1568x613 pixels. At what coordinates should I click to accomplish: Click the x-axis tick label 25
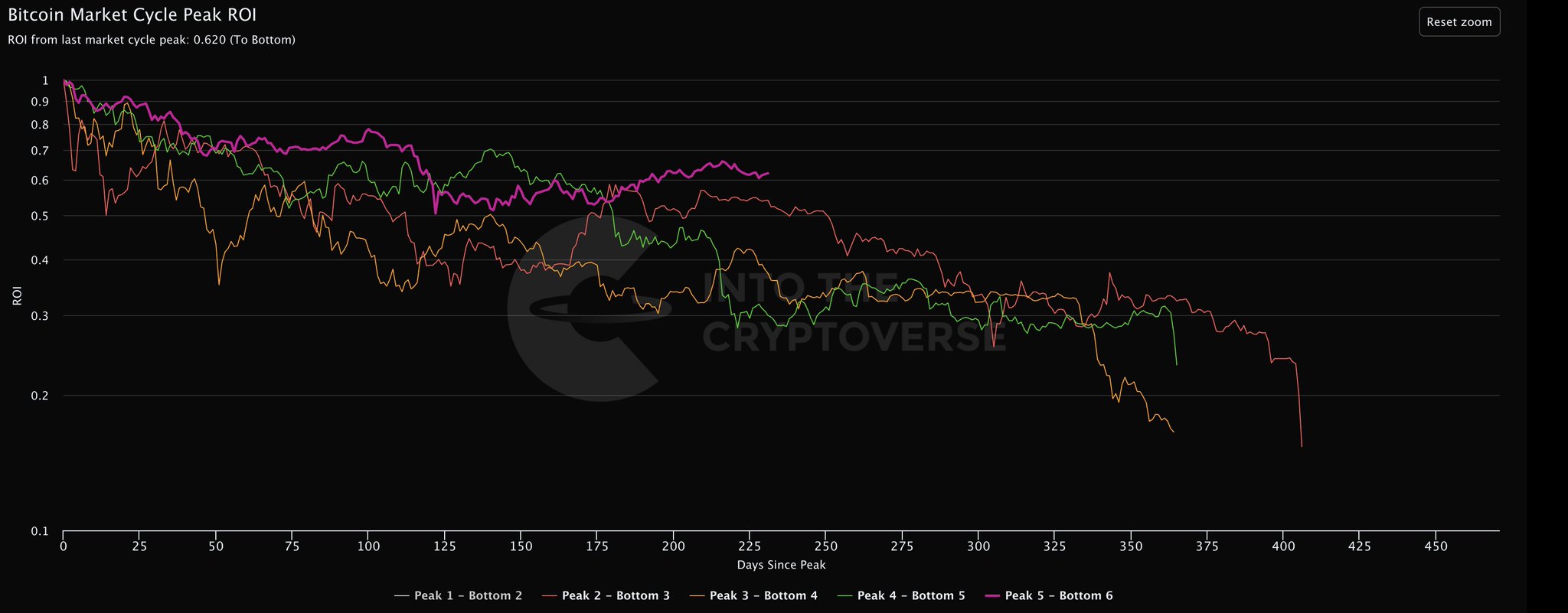pyautogui.click(x=139, y=546)
